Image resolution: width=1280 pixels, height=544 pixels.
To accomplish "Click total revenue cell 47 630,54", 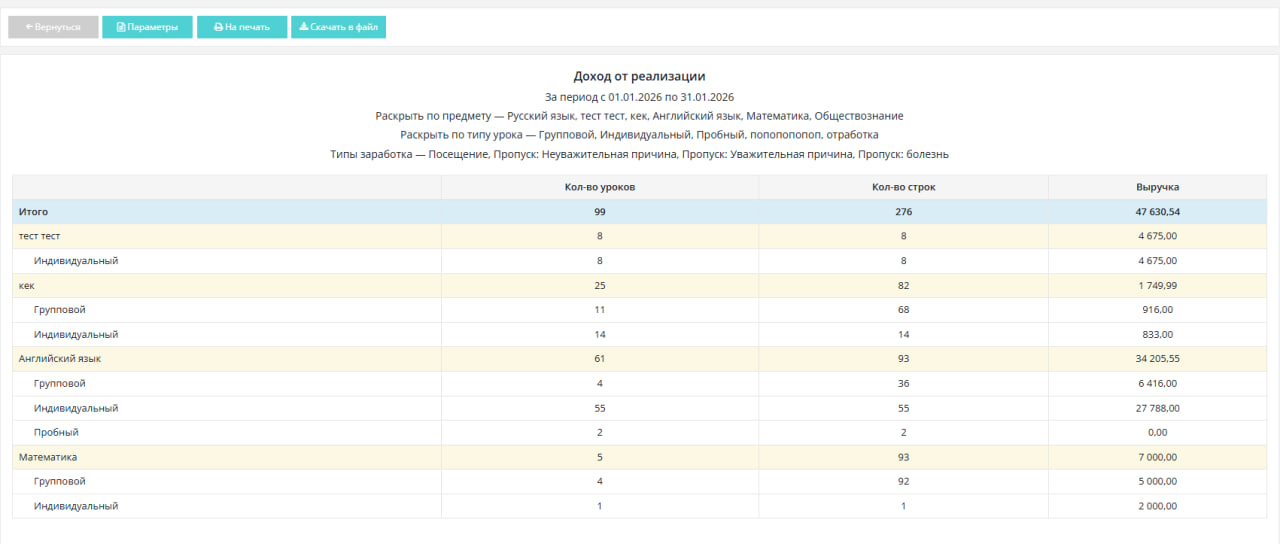I will tap(1157, 212).
